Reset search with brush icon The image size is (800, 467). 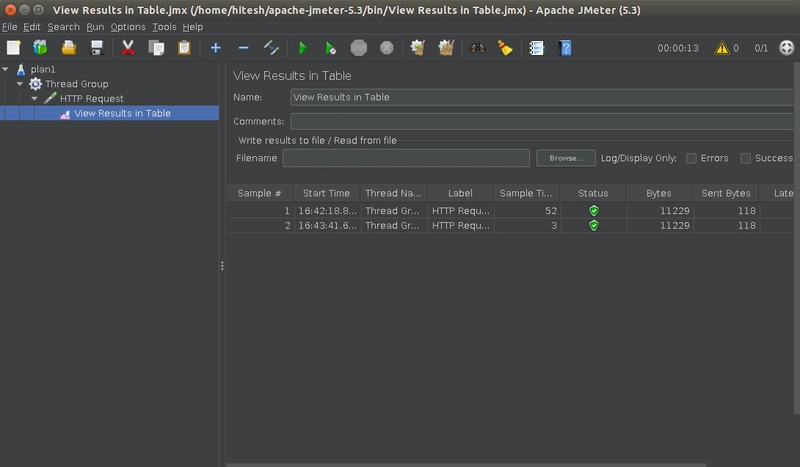[x=505, y=48]
